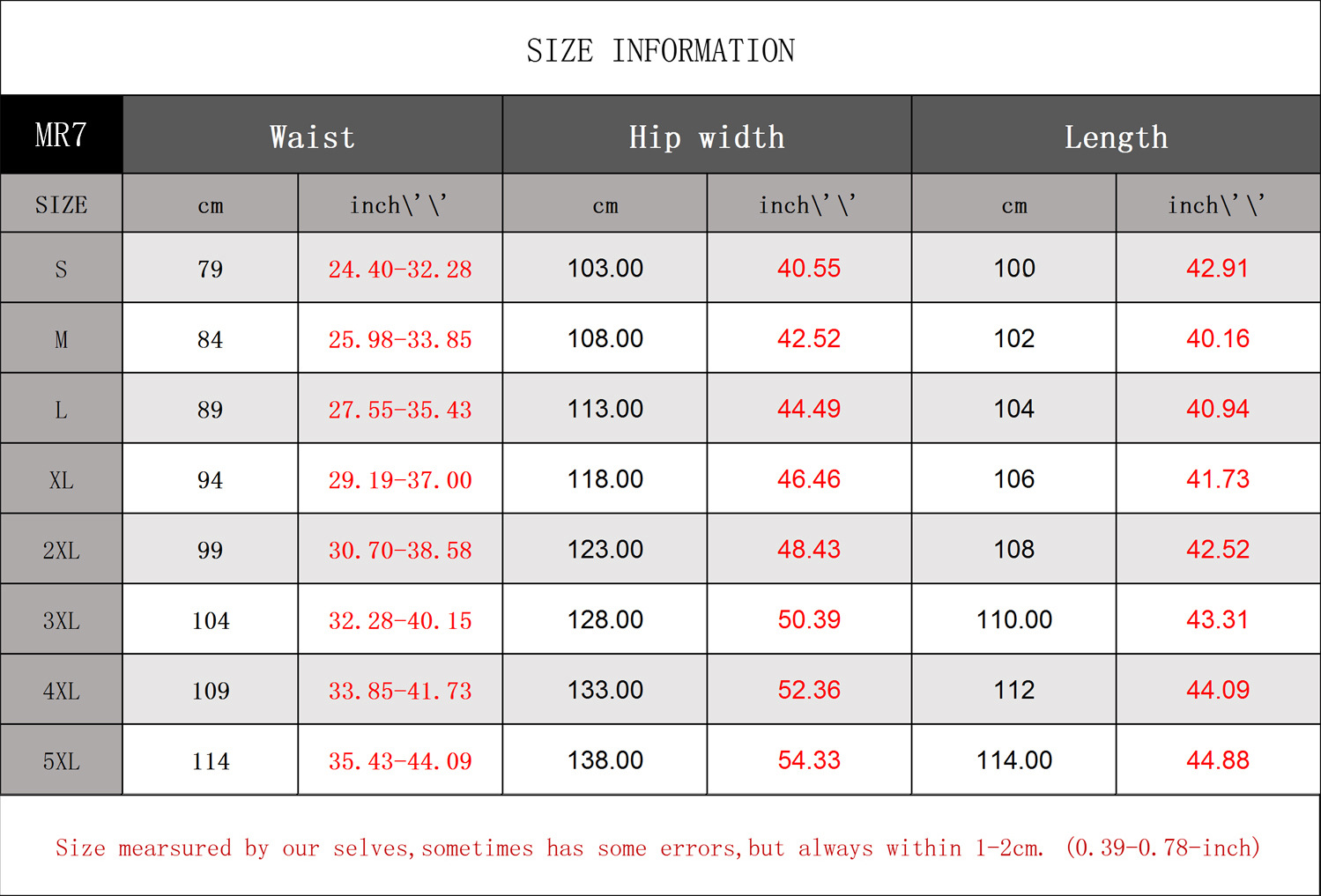Click waist inch range 24.40-32.28
The width and height of the screenshot is (1321, 896).
coord(400,269)
